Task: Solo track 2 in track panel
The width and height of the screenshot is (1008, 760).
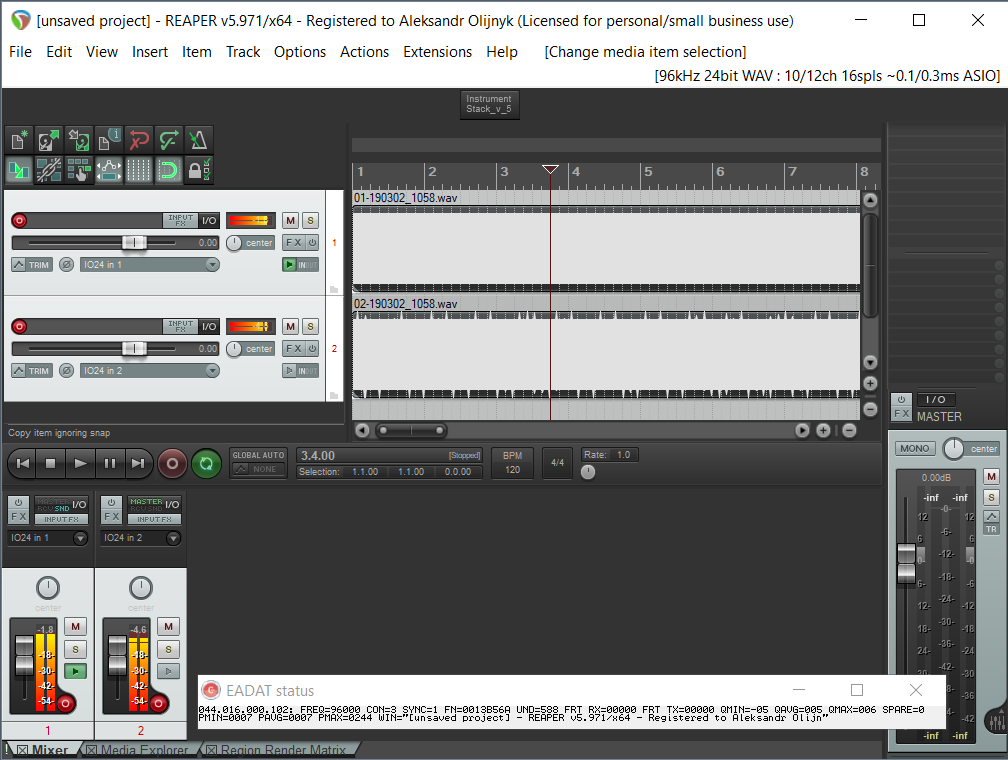Action: (x=310, y=326)
